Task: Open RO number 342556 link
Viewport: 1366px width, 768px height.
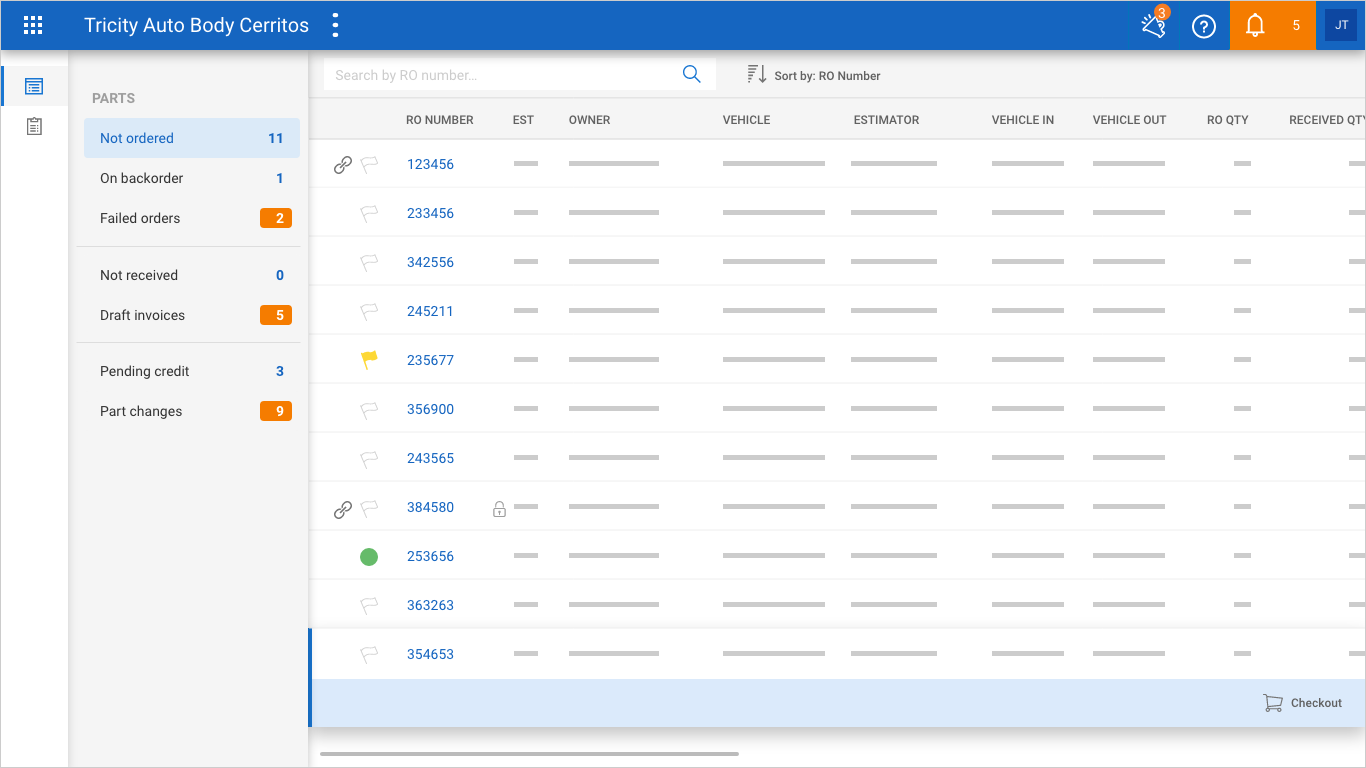Action: click(x=430, y=262)
